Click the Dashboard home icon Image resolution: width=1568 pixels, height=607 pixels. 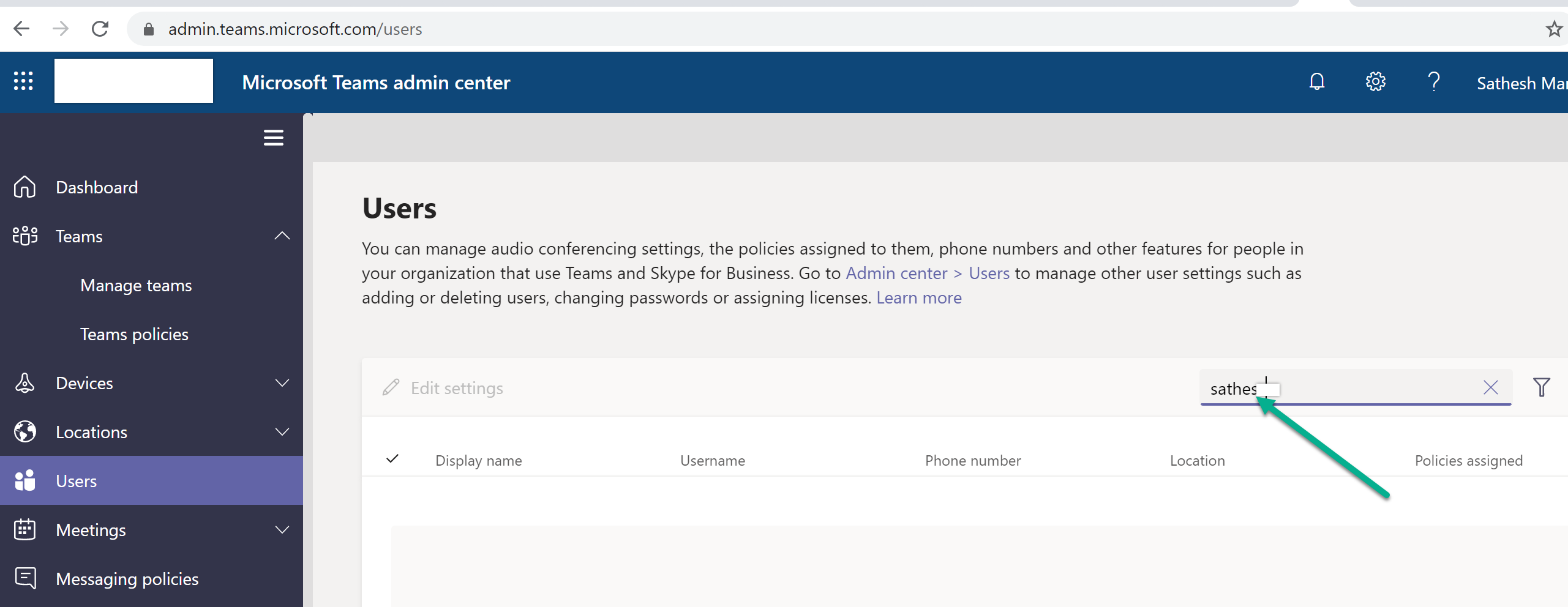point(24,187)
